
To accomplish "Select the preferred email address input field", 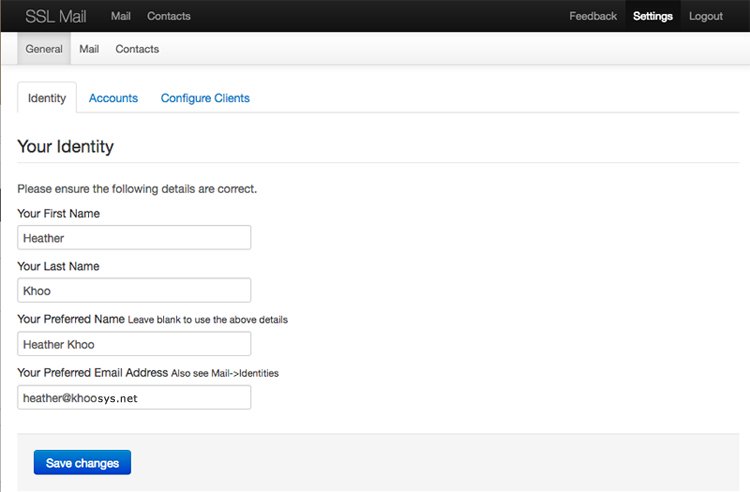I will click(134, 397).
